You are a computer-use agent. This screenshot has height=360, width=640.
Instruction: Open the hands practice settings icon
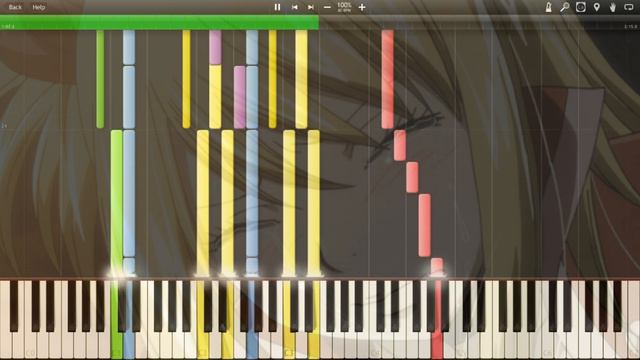pyautogui.click(x=613, y=7)
